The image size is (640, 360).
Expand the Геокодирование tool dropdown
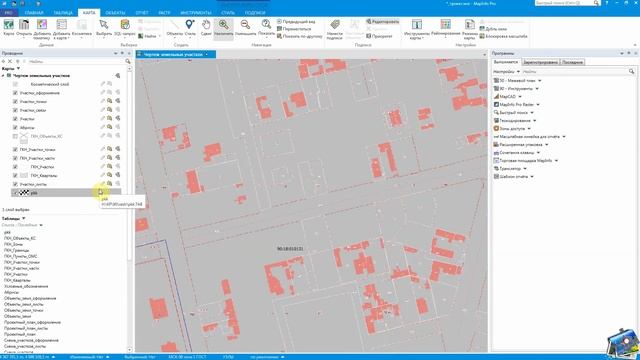click(535, 121)
